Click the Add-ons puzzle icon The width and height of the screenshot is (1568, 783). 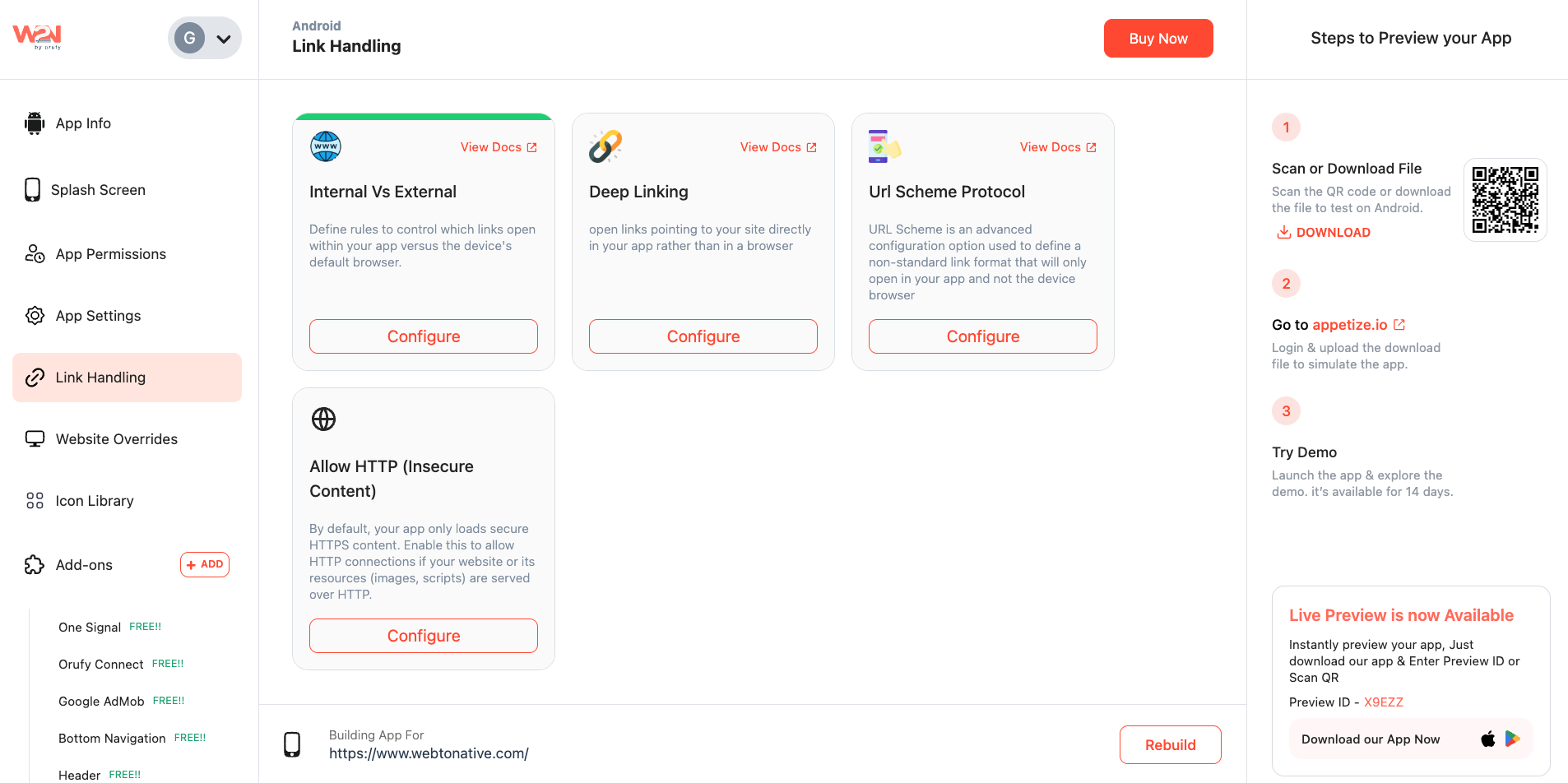[x=35, y=565]
